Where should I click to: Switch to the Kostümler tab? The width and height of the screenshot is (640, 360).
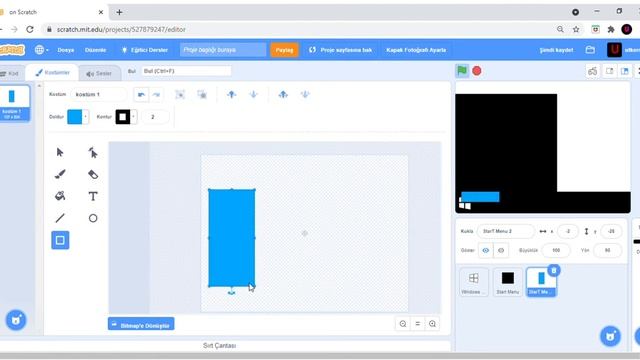coord(52,73)
